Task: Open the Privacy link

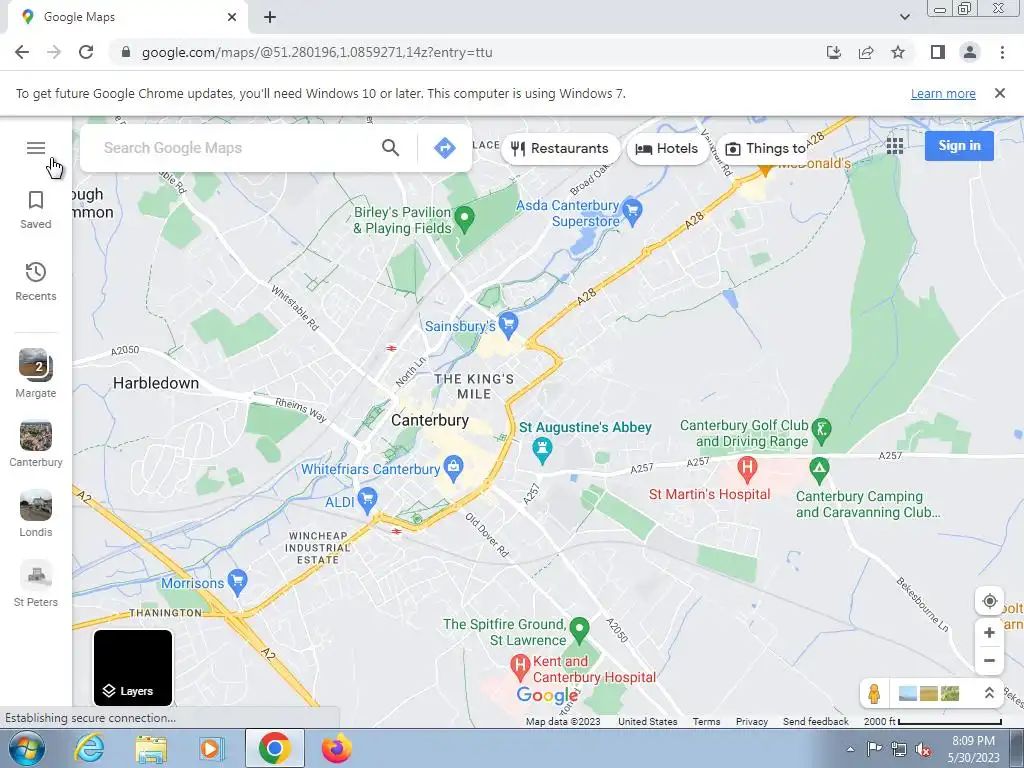Action: coord(752,722)
